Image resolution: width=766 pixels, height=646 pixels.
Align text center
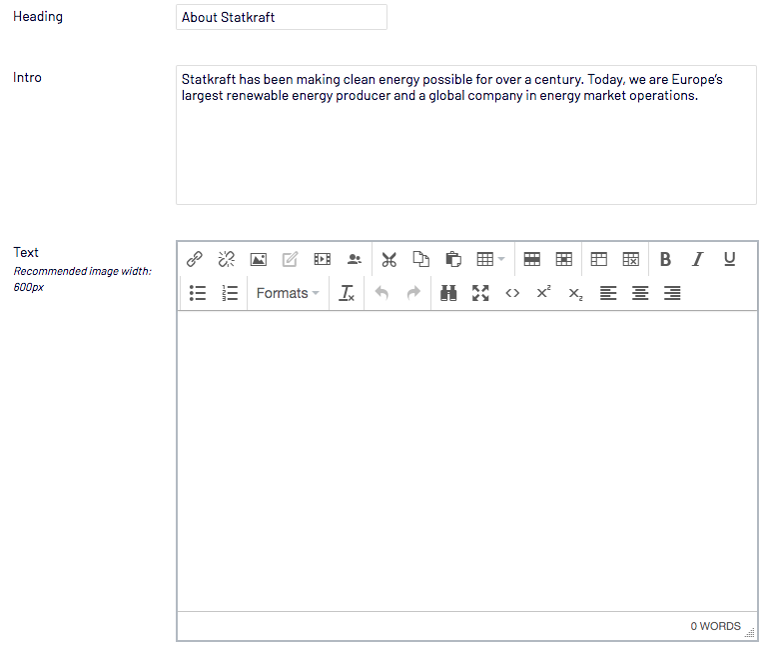(640, 293)
